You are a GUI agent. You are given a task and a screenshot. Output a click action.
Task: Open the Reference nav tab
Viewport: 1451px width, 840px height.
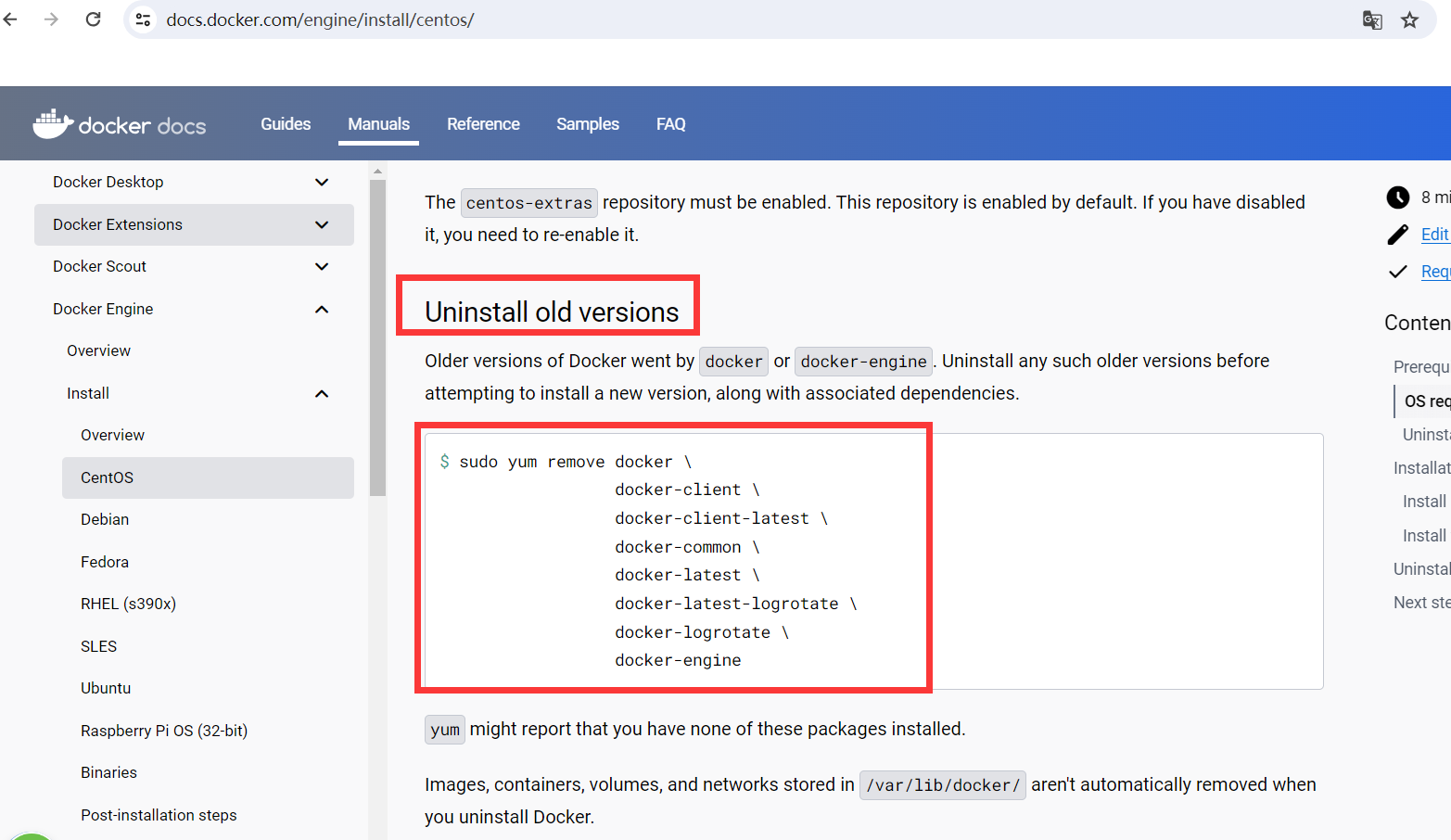pos(483,124)
